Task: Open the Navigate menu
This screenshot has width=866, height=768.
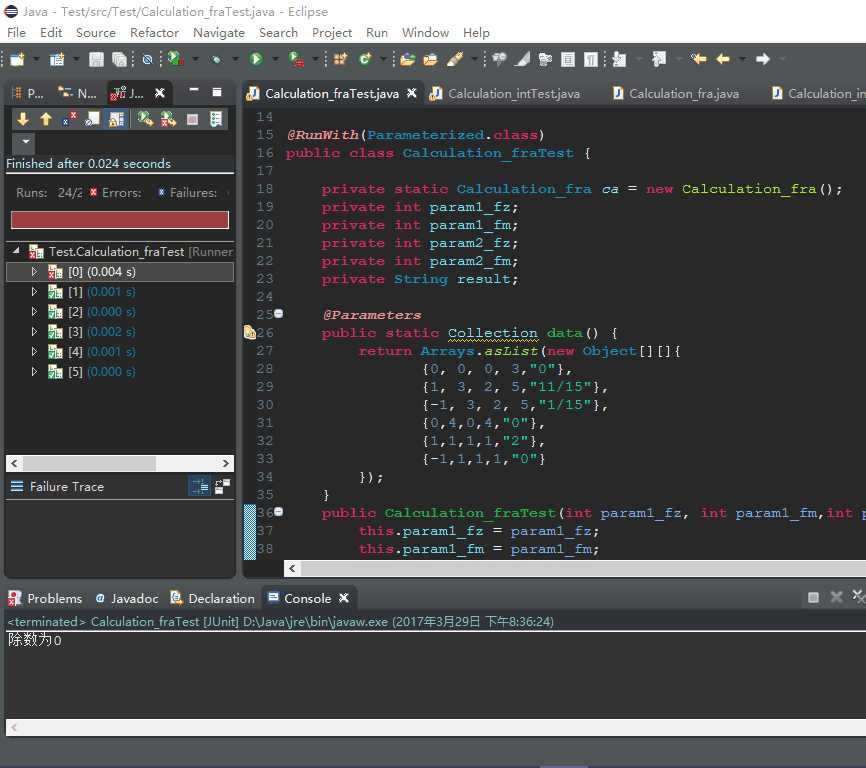Action: tap(219, 33)
